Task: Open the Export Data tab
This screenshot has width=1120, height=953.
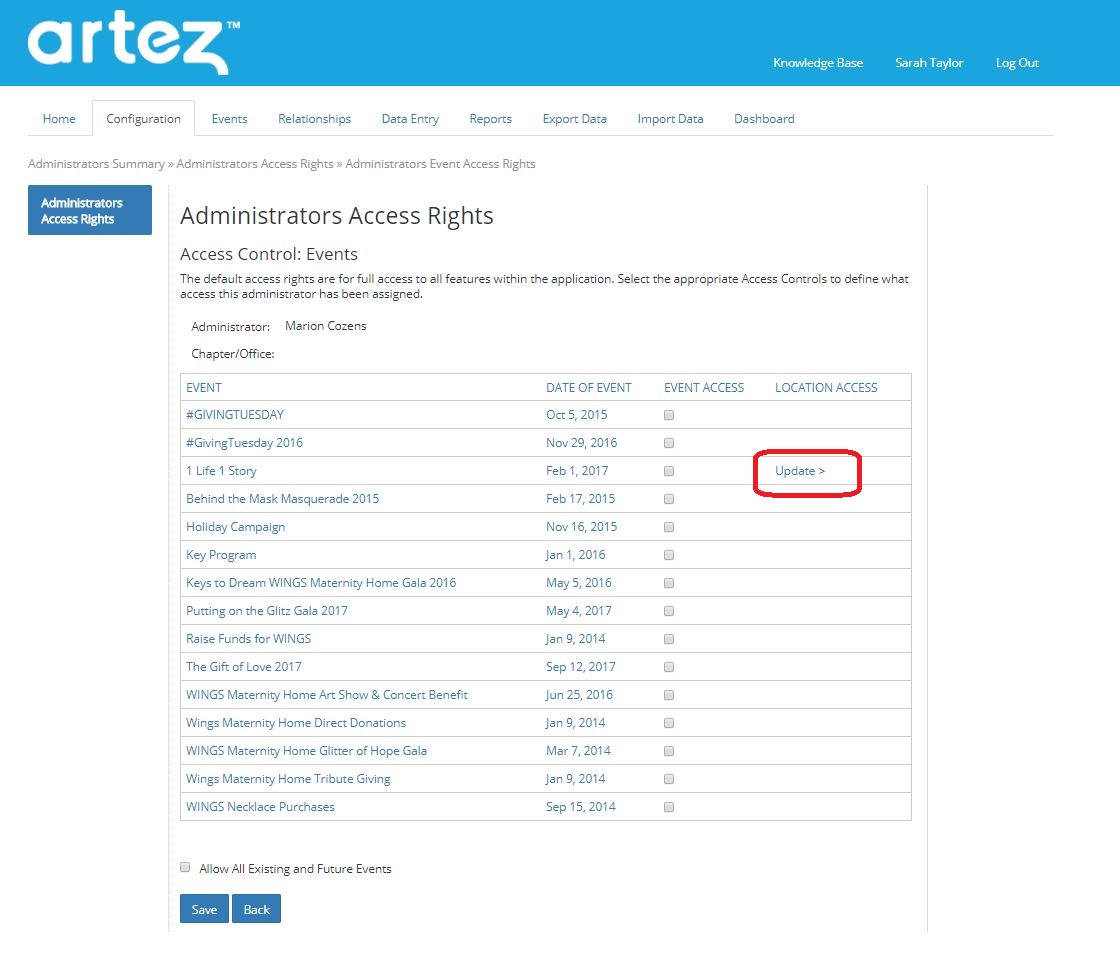Action: pyautogui.click(x=574, y=119)
